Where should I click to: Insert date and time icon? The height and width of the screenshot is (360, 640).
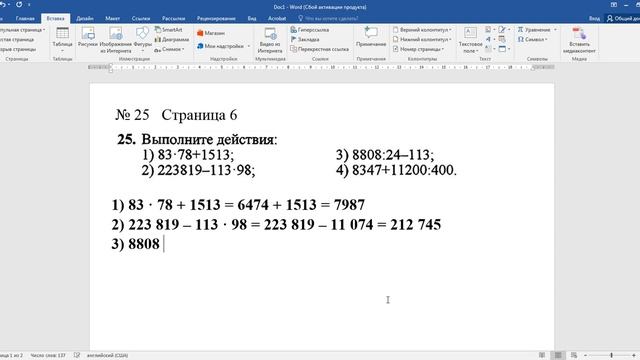(502, 40)
